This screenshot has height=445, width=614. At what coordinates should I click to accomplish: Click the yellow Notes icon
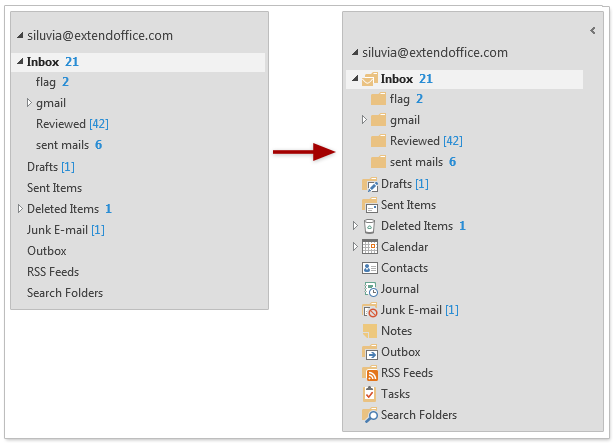(370, 331)
